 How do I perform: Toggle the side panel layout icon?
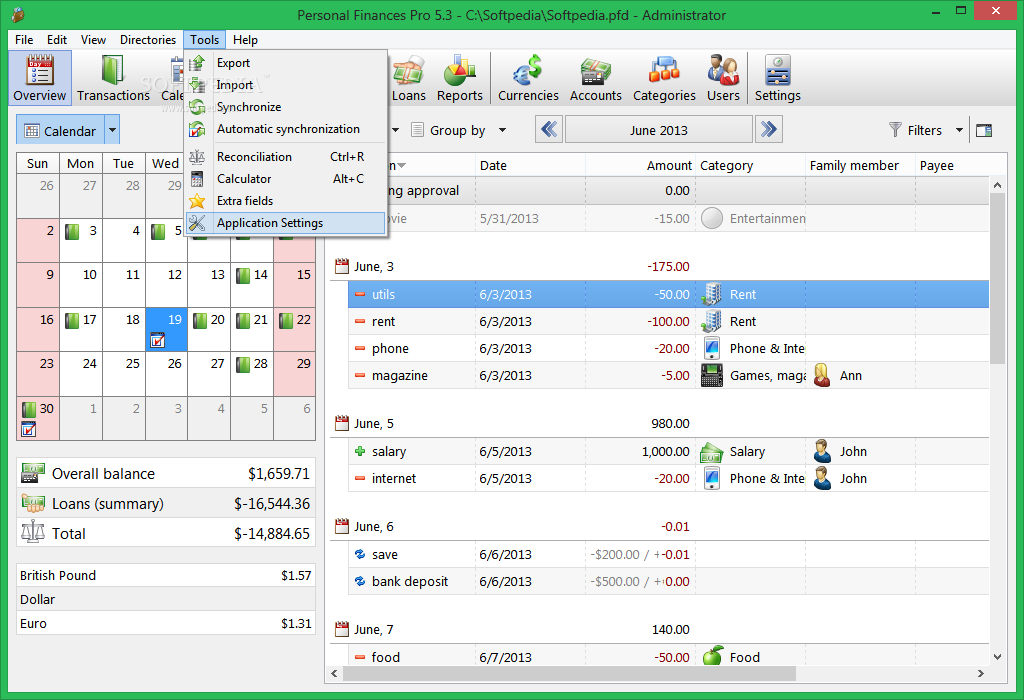pyautogui.click(x=984, y=131)
